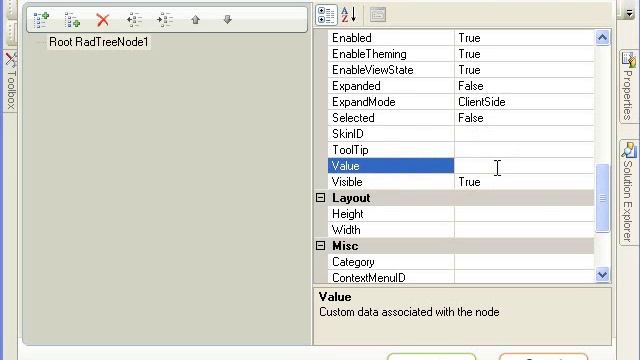Click the property grid scrollbar thumb
Screen dimensions: 640x360
[x=602, y=198]
